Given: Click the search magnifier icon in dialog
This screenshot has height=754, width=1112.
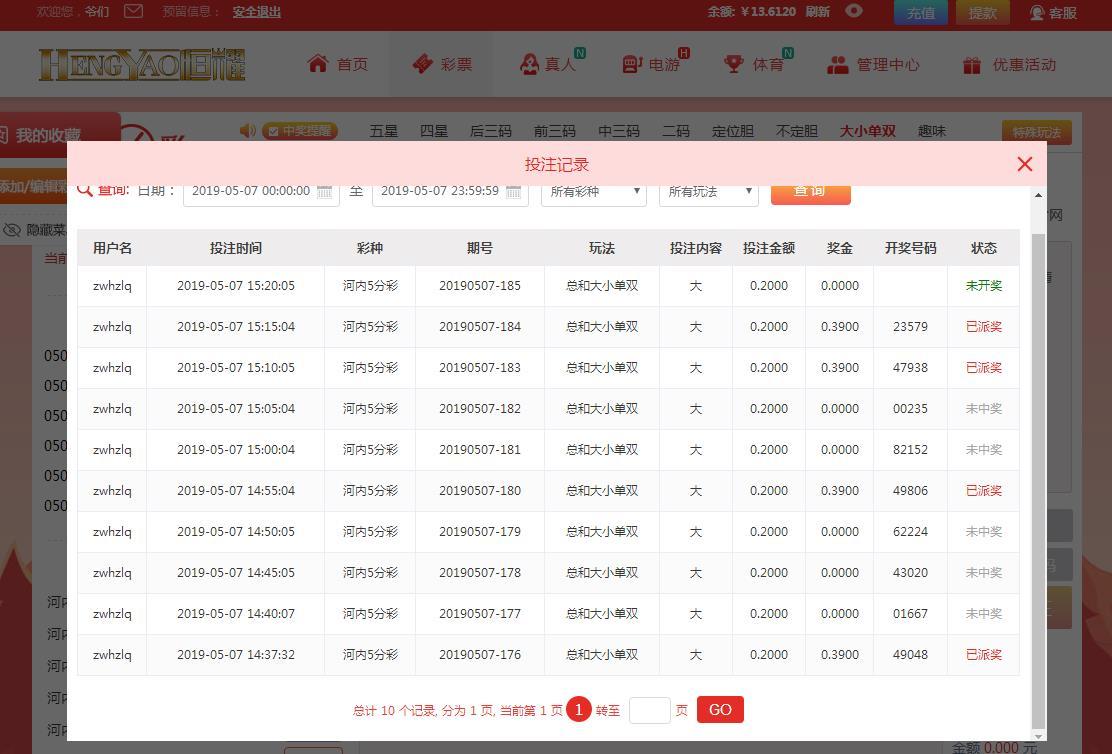Looking at the screenshot, I should click(x=84, y=190).
